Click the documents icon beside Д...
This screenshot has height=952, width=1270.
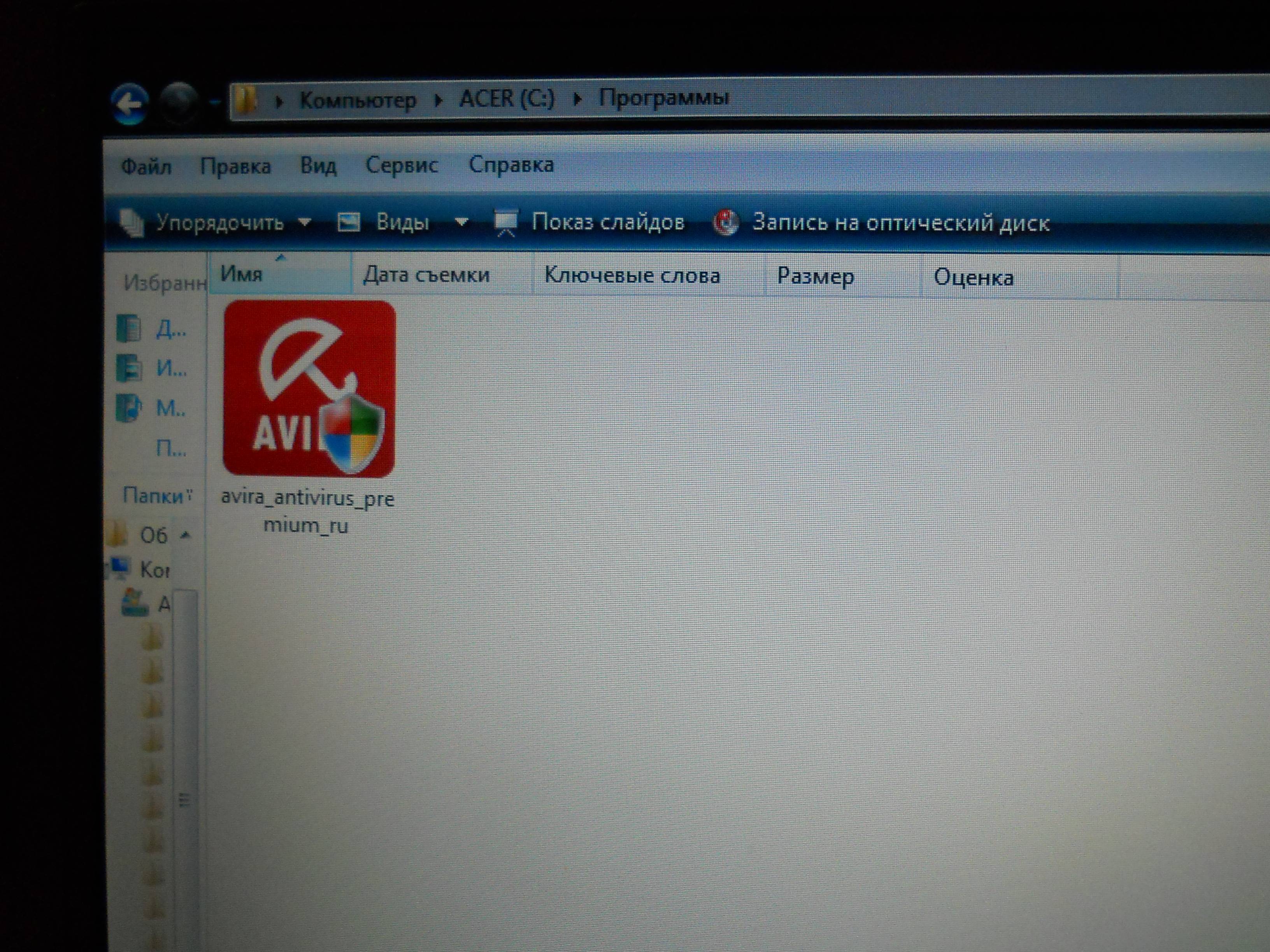[x=129, y=329]
